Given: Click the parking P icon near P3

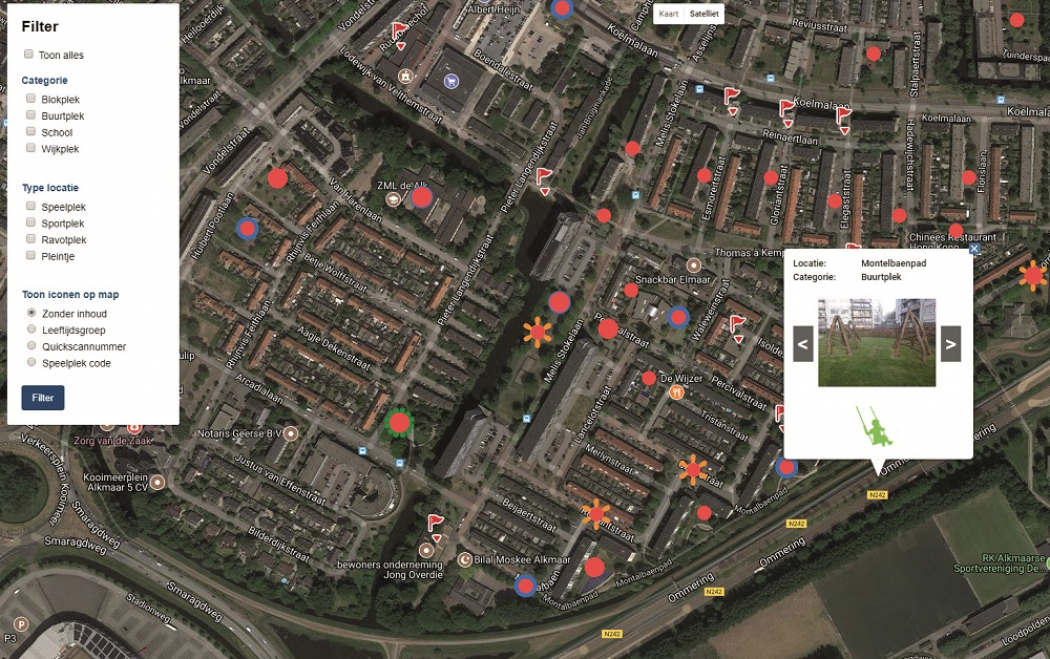Looking at the screenshot, I should click(21, 624).
